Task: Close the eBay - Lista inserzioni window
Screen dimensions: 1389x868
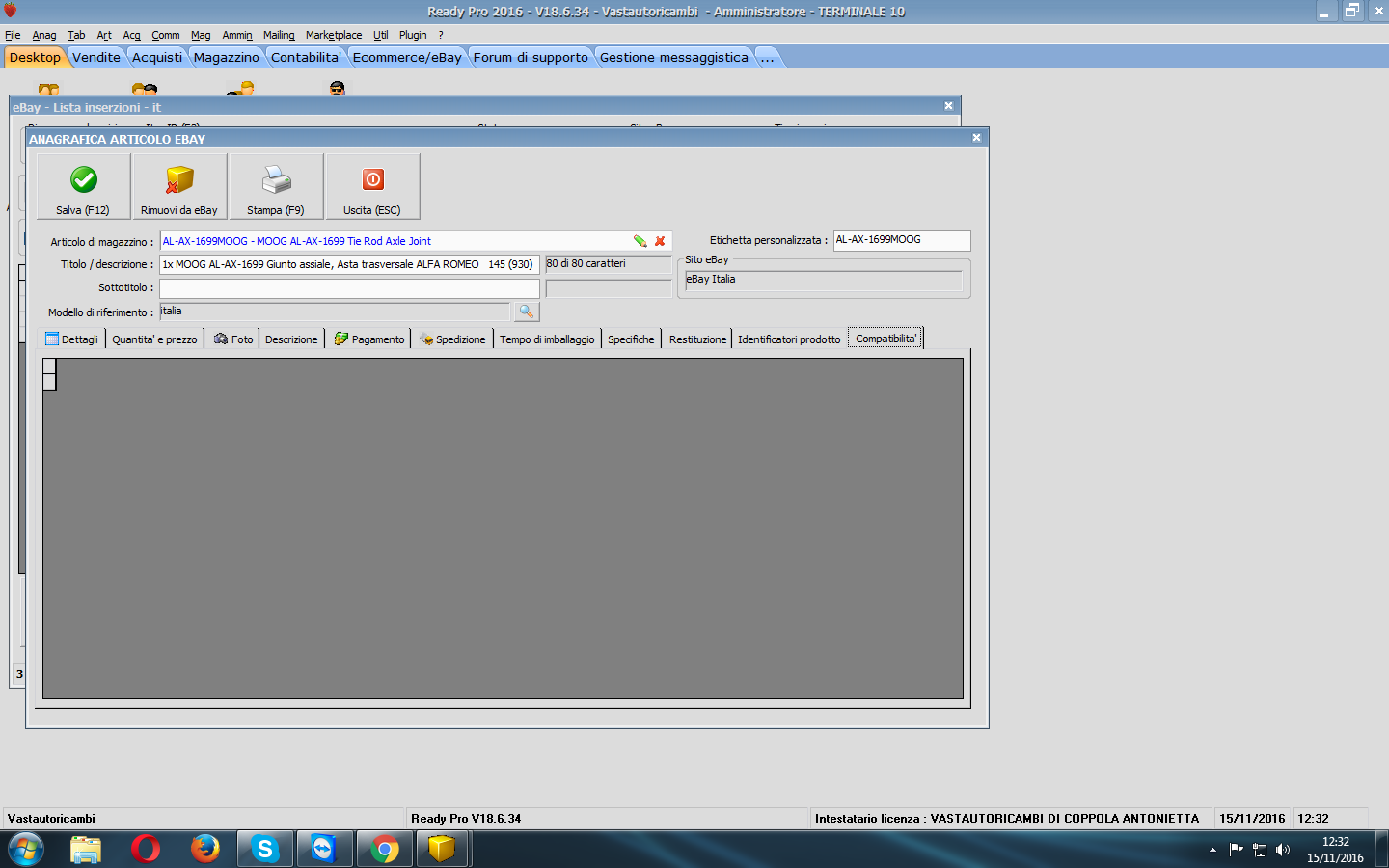Action: pos(948,106)
